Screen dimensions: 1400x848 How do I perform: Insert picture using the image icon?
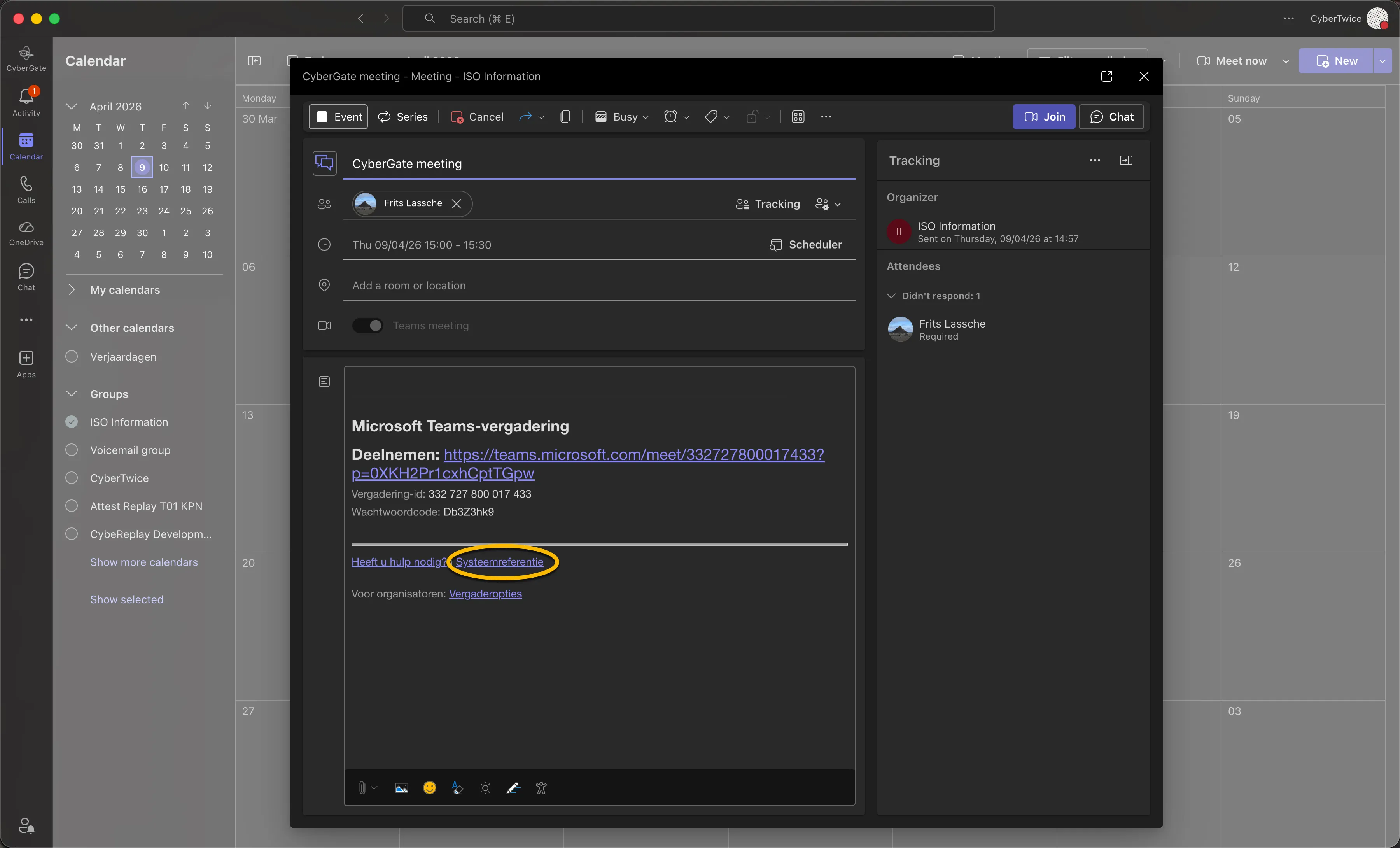click(401, 788)
